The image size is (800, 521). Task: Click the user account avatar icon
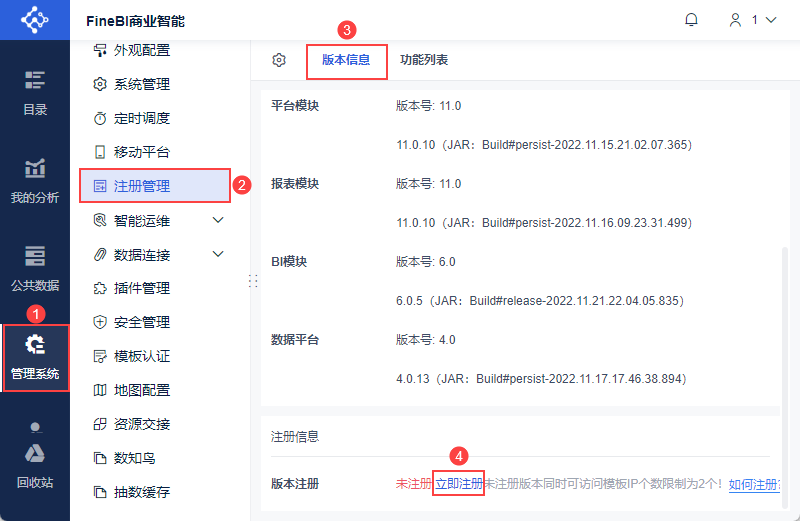pyautogui.click(x=735, y=20)
